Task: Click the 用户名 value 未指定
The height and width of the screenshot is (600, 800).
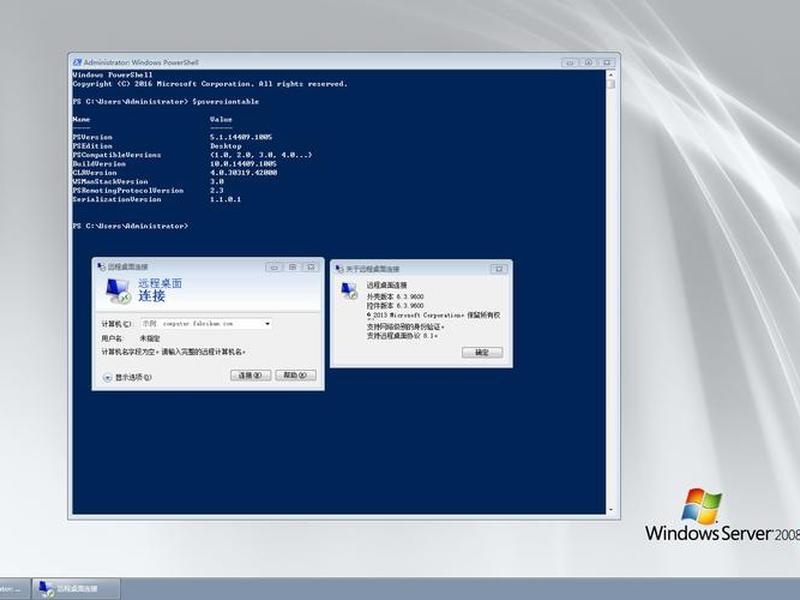Action: [x=150, y=338]
